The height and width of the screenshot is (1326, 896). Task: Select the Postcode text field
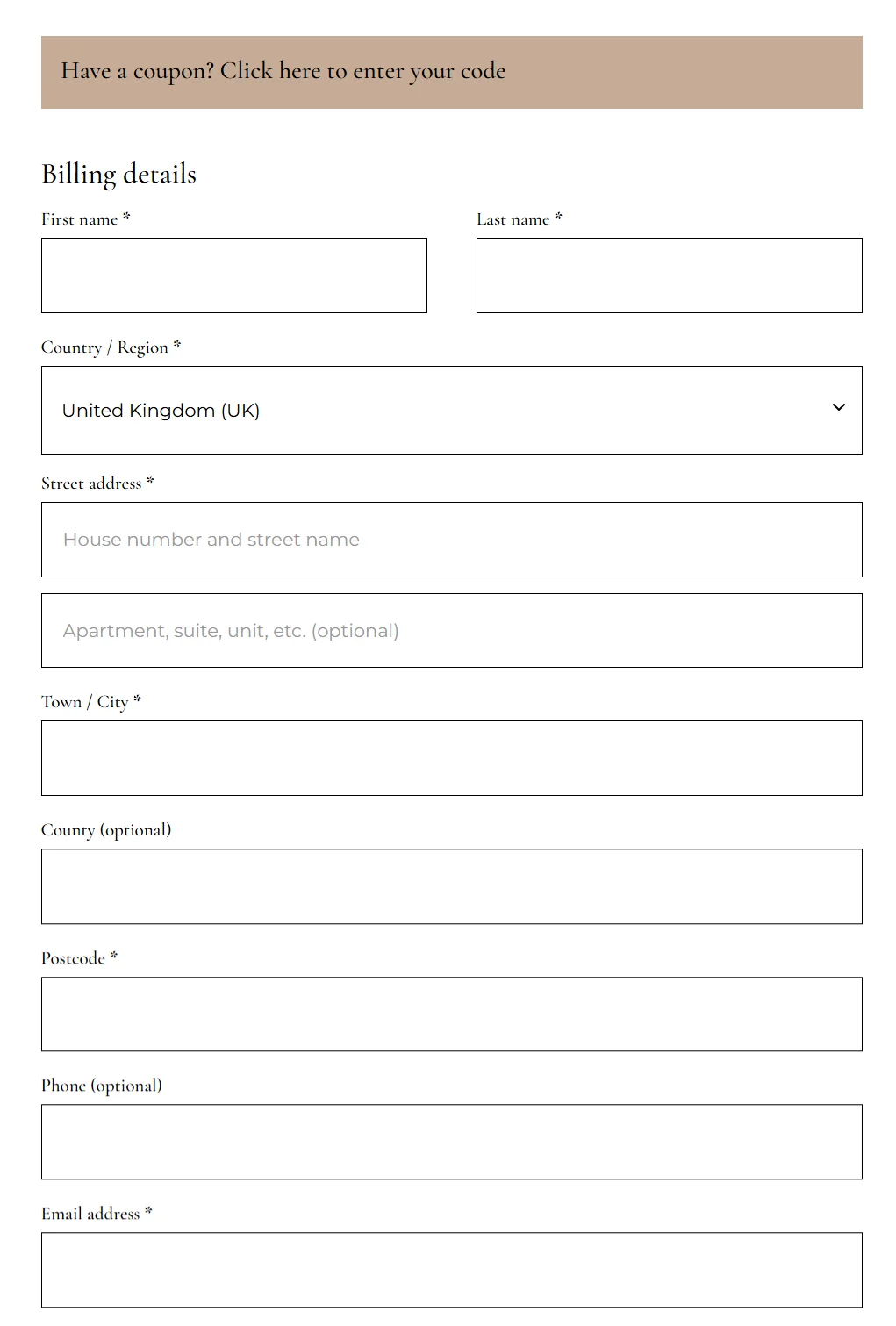451,1014
